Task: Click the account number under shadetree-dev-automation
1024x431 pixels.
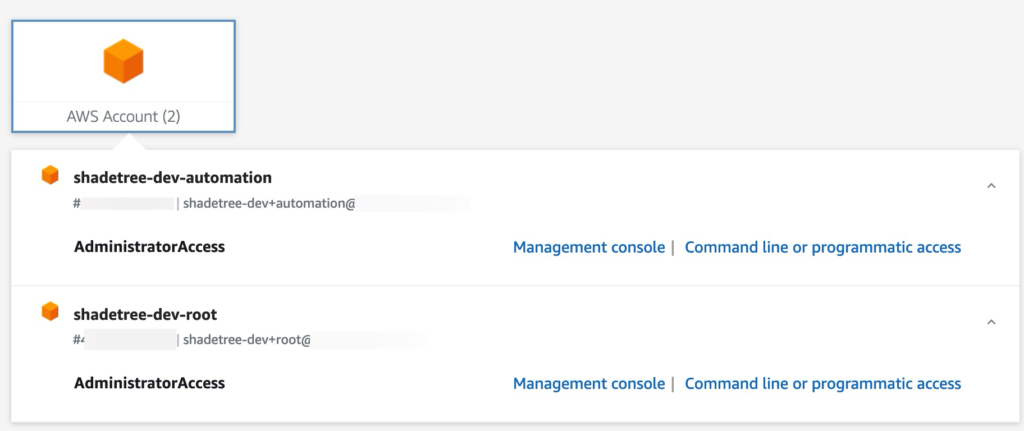Action: [x=125, y=204]
